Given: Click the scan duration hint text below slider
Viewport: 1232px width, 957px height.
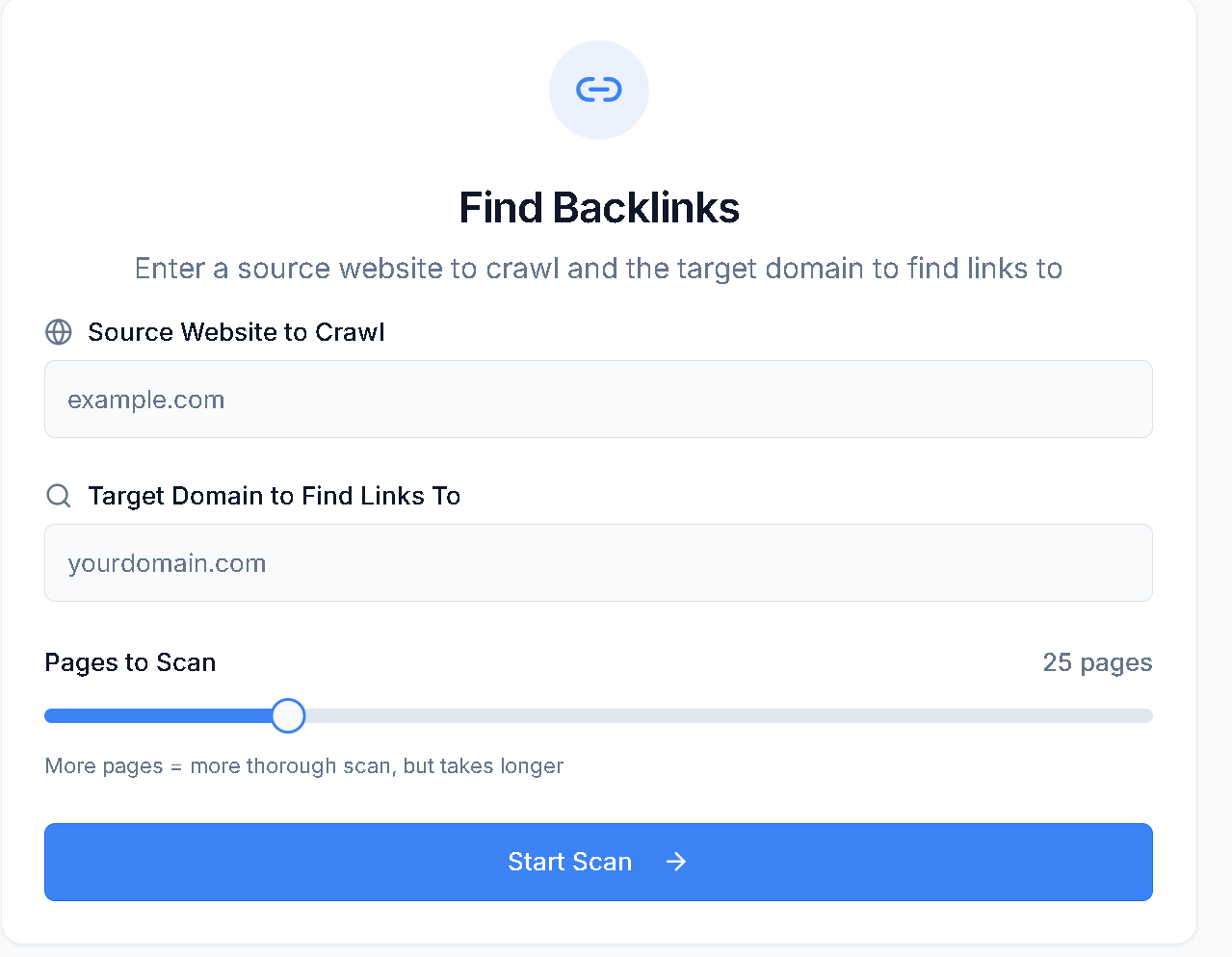Looking at the screenshot, I should [x=303, y=765].
